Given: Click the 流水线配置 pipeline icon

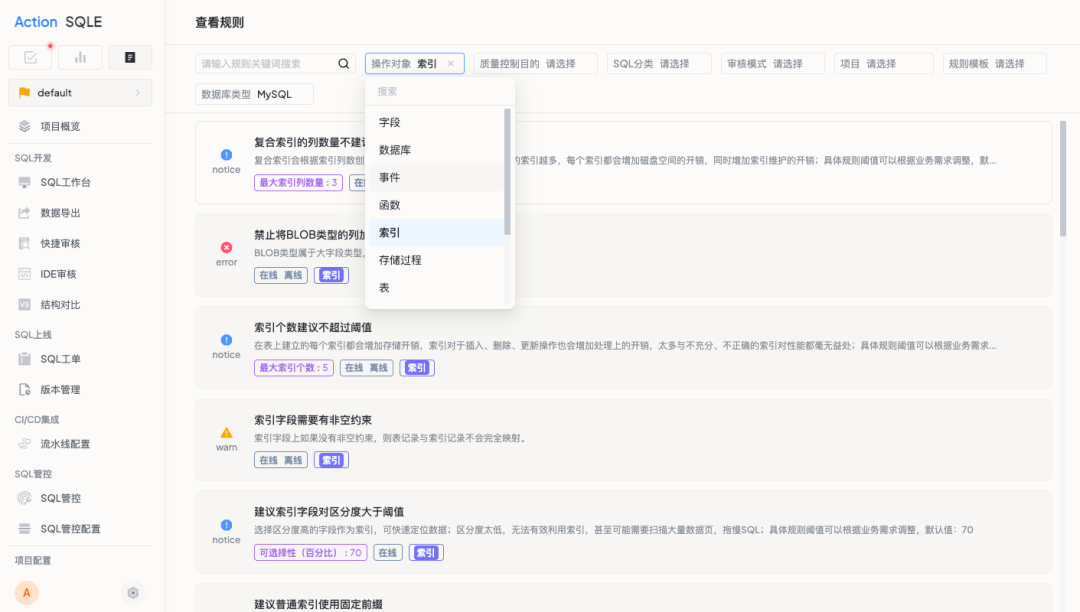Looking at the screenshot, I should click(25, 444).
